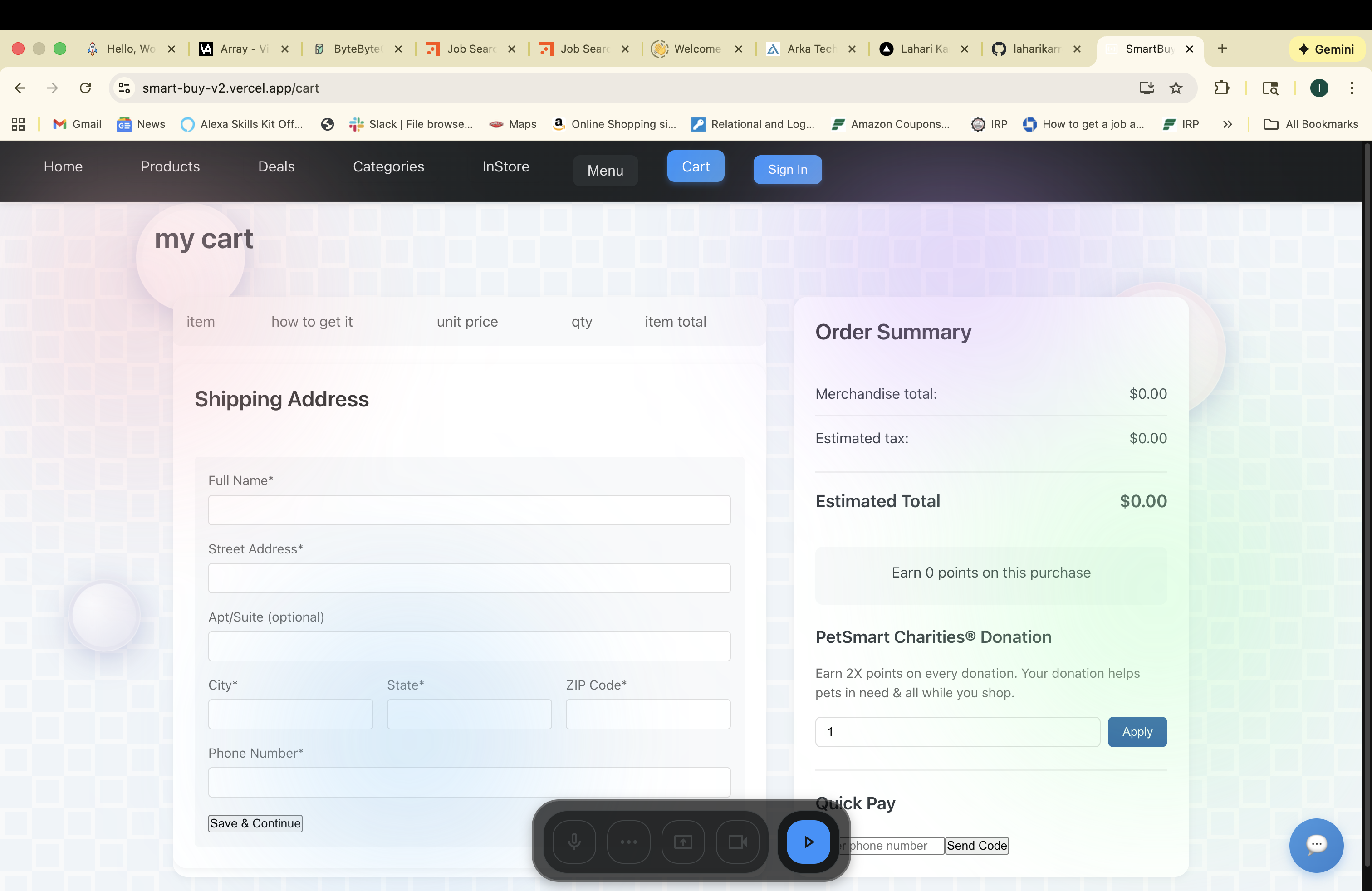The image size is (1372, 891).
Task: Click the browser back arrow
Action: click(x=20, y=88)
